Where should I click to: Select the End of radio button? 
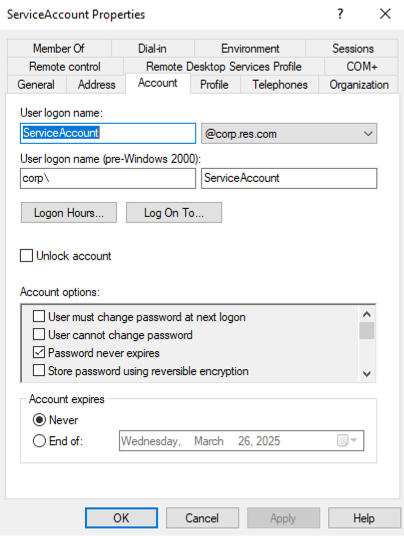pos(39,441)
